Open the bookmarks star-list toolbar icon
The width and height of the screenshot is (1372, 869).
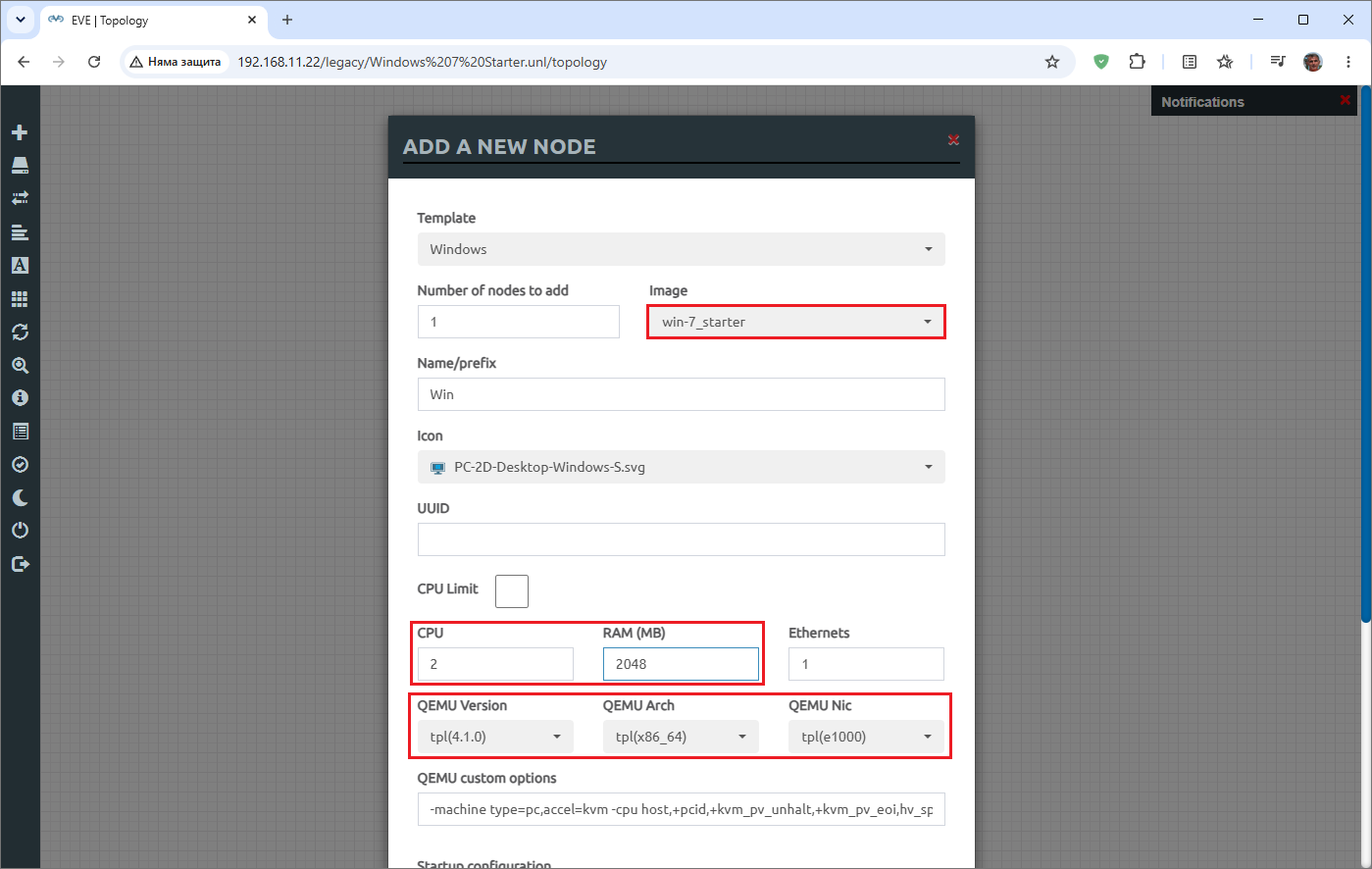[x=1225, y=62]
